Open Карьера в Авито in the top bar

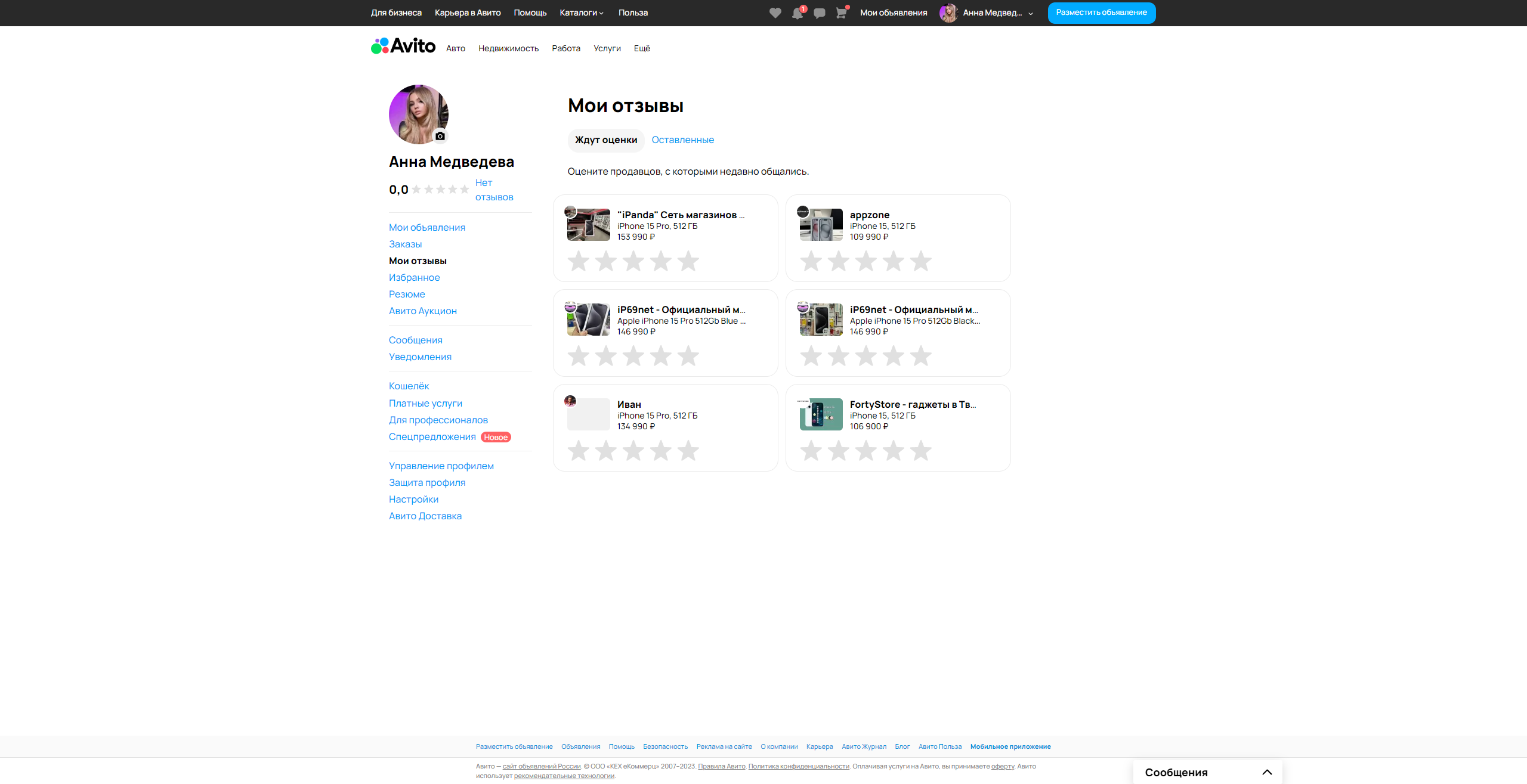coord(468,13)
